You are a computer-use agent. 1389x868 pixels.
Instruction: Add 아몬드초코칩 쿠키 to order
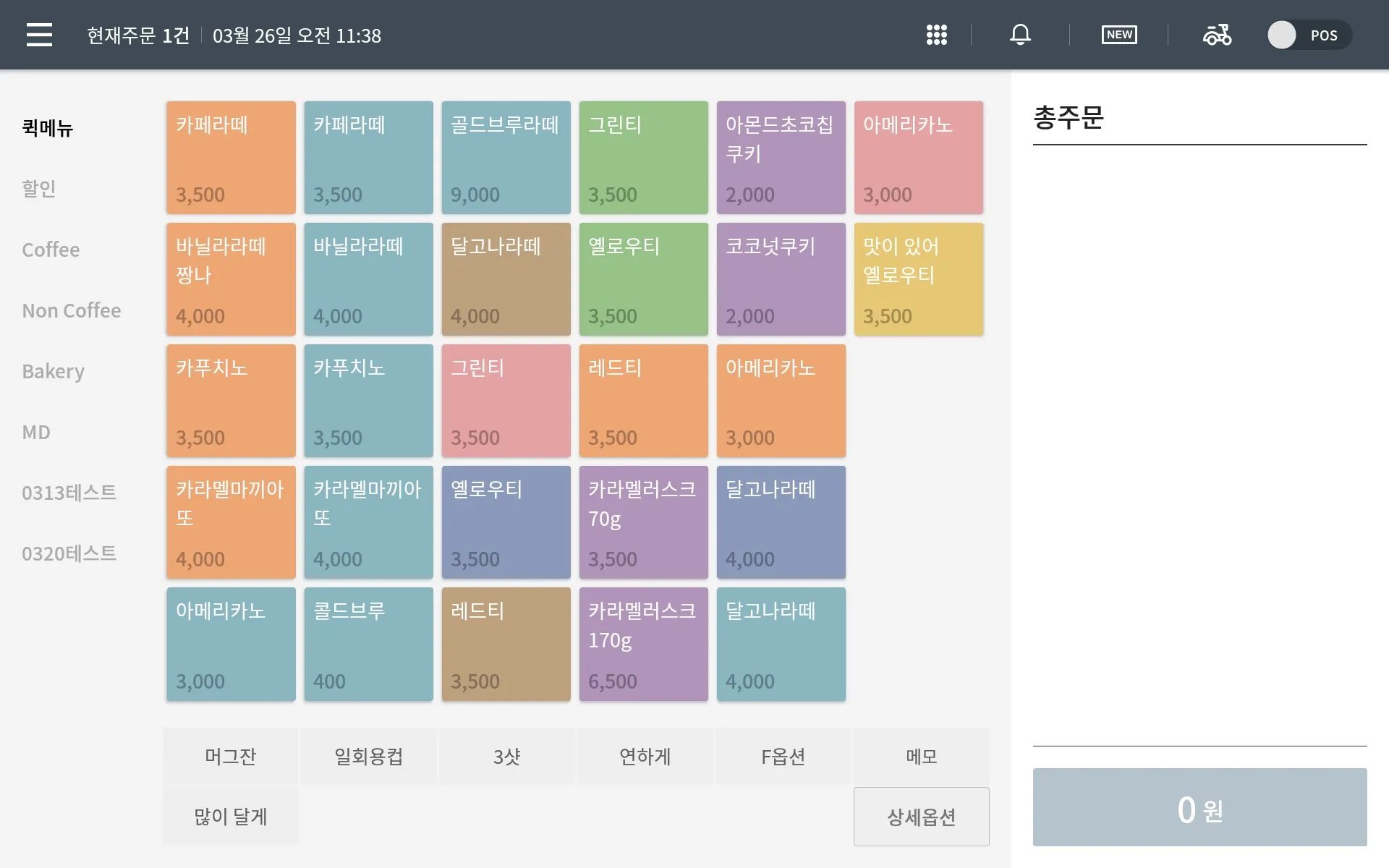[781, 158]
